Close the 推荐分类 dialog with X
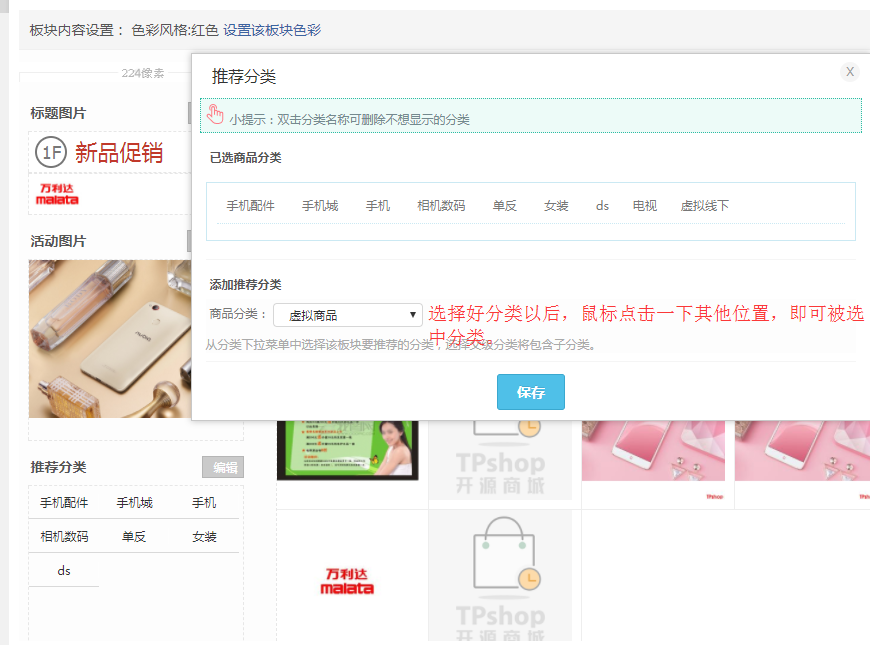Image resolution: width=870 pixels, height=645 pixels. [x=849, y=71]
